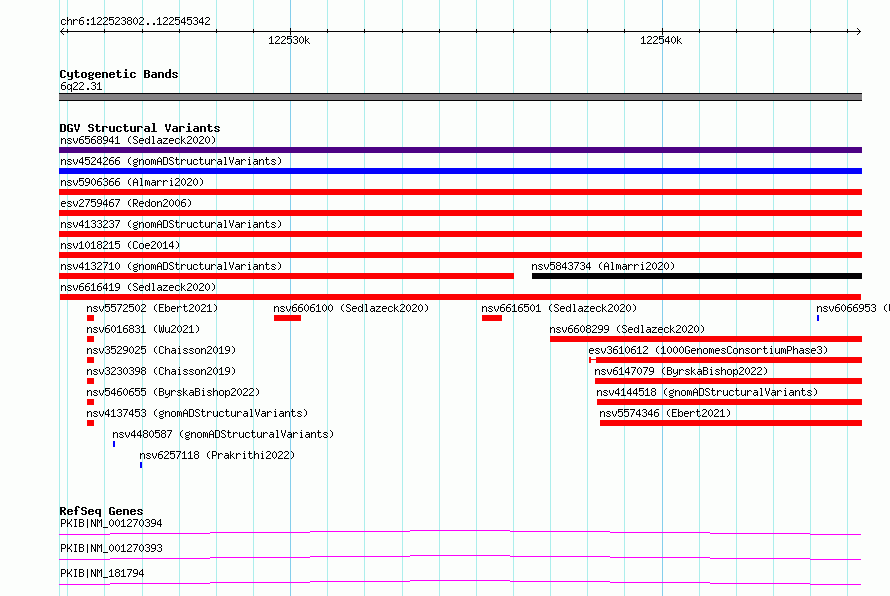Click nsv5460655 (ByrskaBishop2022) label
890x596 pixels.
173,392
